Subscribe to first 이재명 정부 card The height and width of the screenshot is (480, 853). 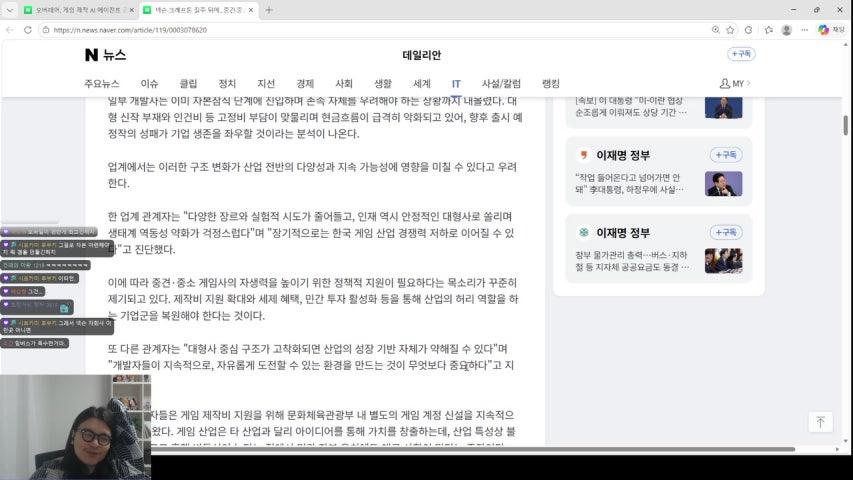pyautogui.click(x=726, y=155)
